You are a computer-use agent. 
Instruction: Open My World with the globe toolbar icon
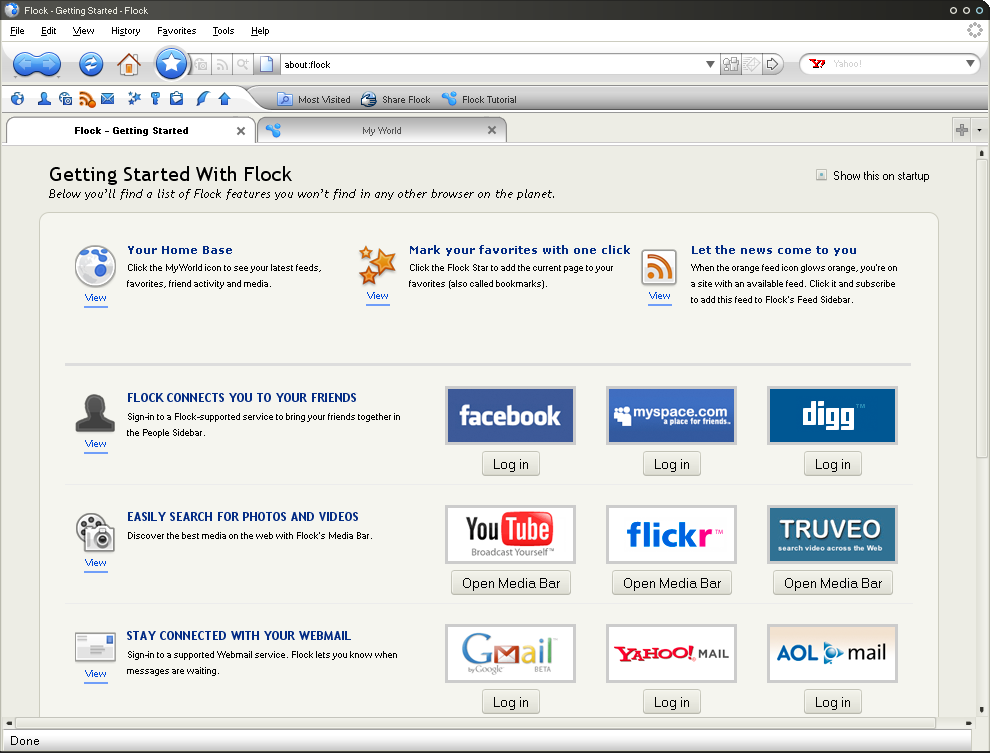(x=18, y=98)
